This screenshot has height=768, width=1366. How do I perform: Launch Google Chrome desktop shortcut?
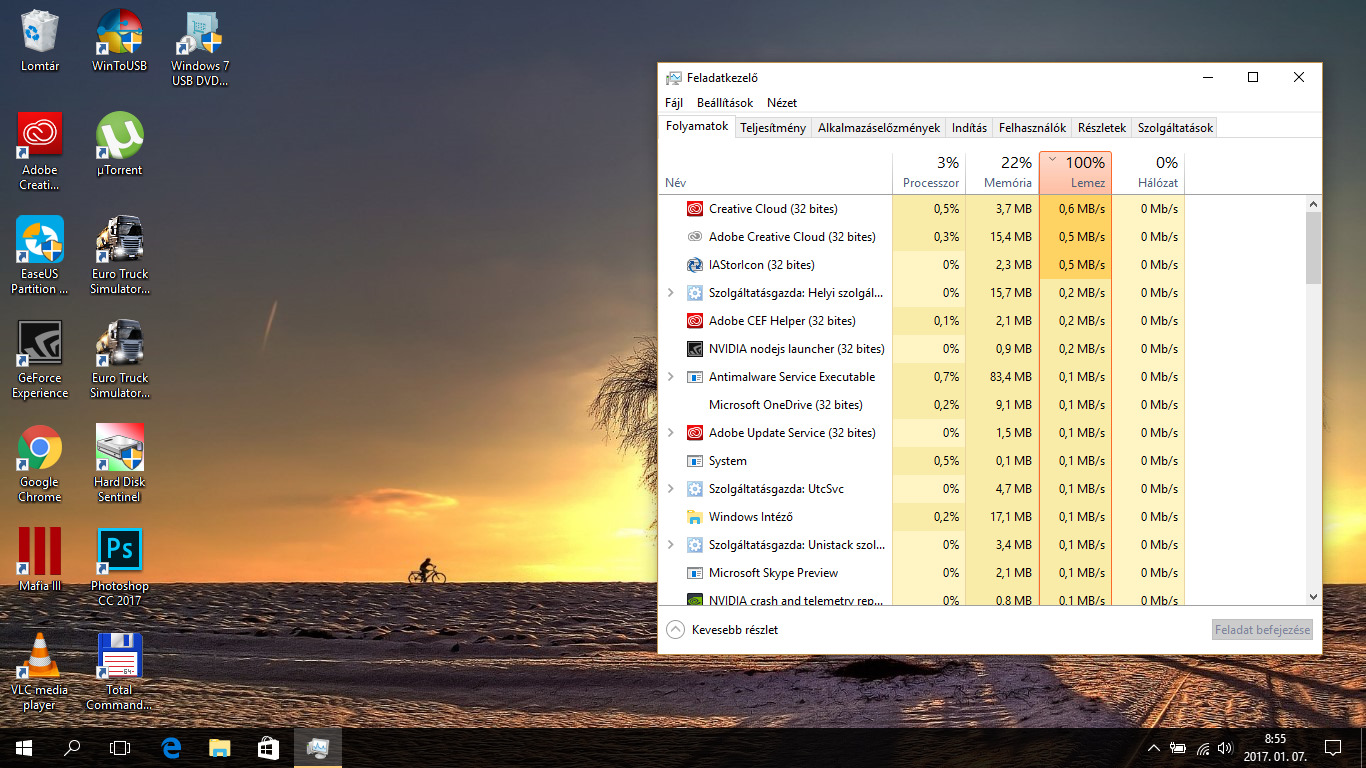(x=40, y=463)
